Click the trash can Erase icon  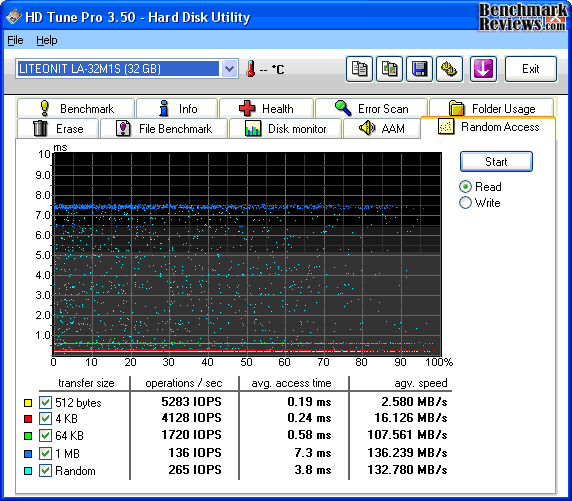click(40, 128)
